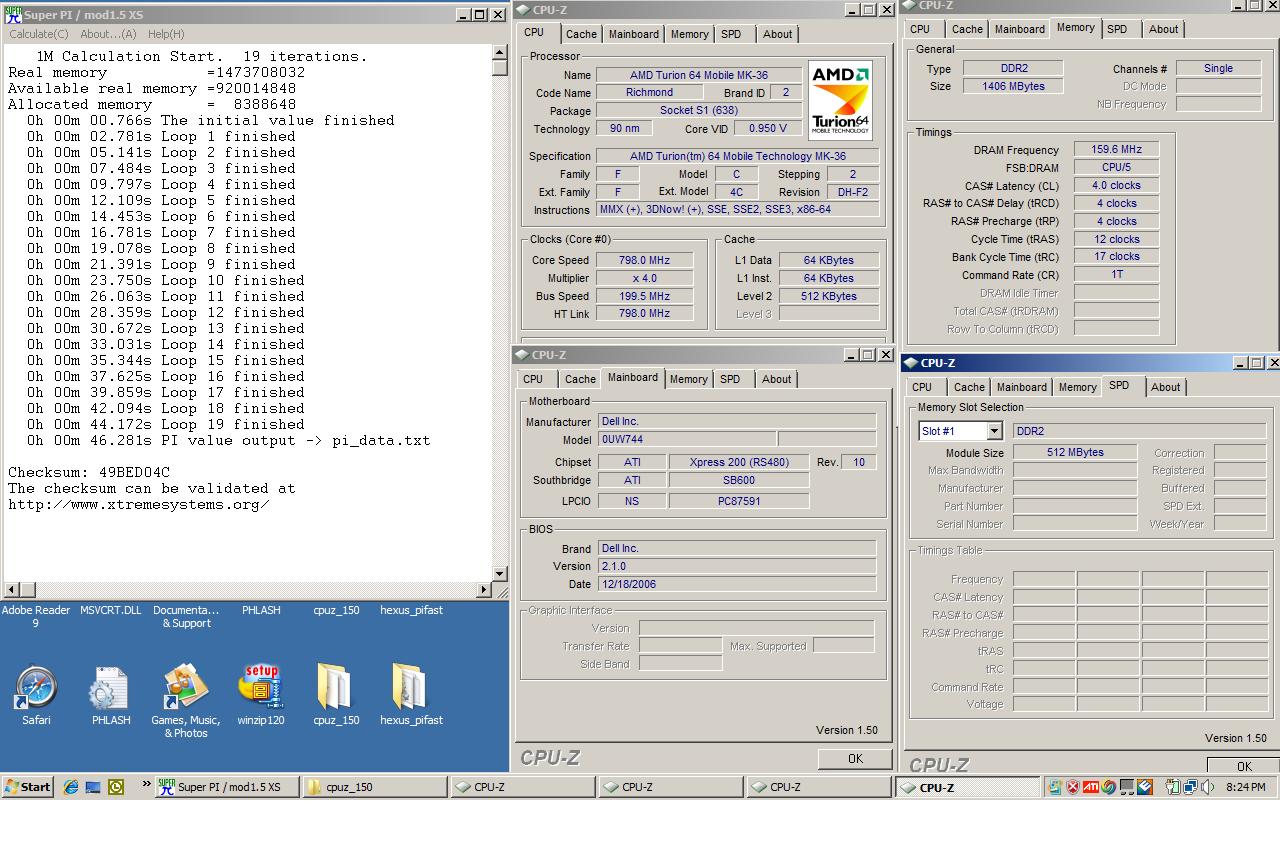Expand the Quick Launch overflow chevron
The image size is (1280, 864).
[x=146, y=784]
